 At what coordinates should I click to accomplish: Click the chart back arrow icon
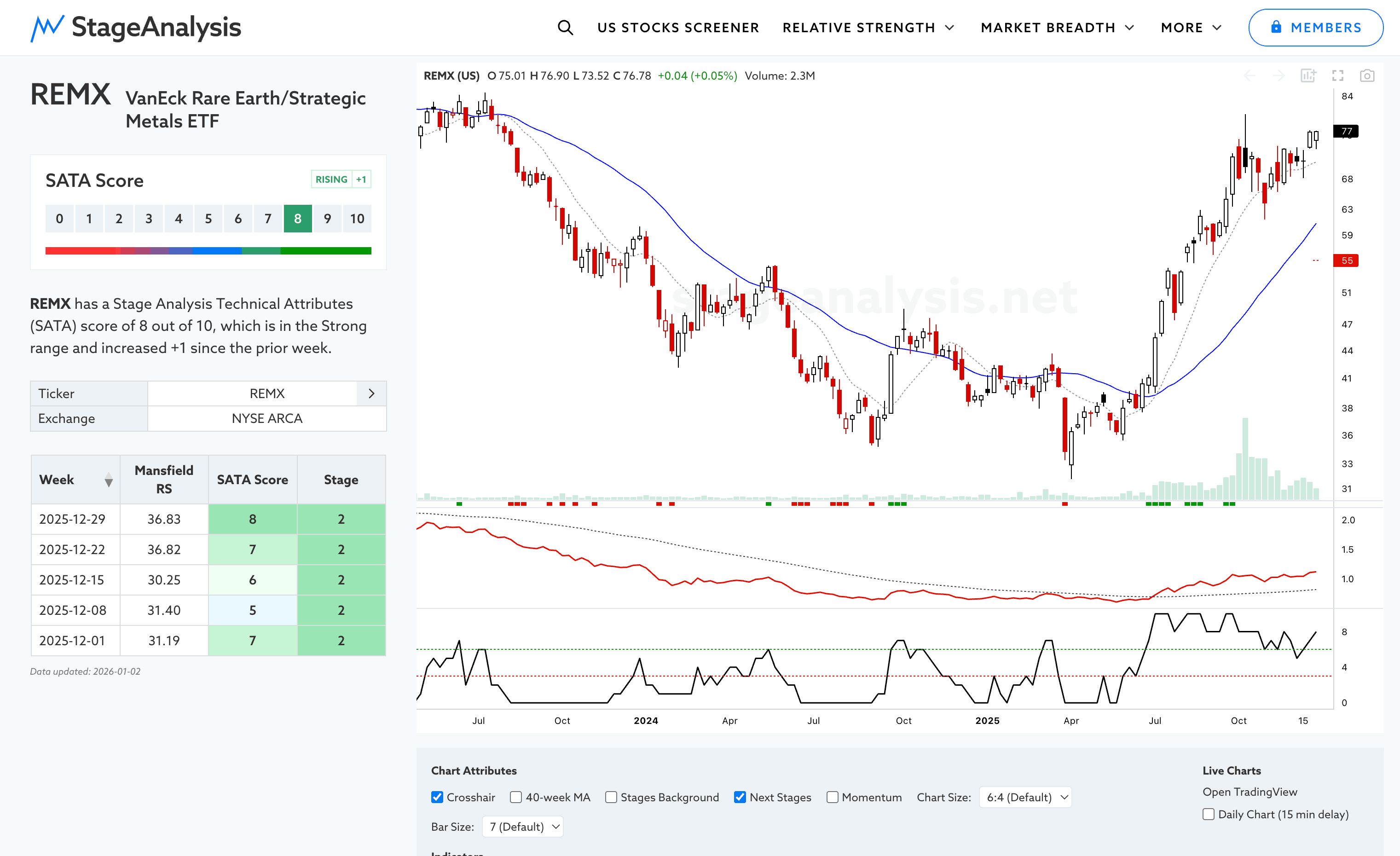[x=1250, y=75]
